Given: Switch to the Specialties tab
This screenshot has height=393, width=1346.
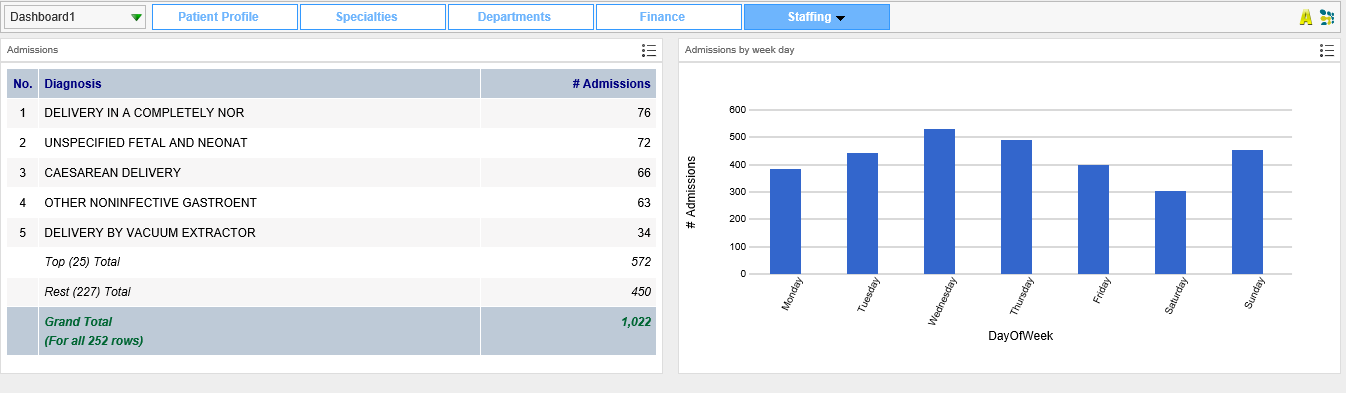Looking at the screenshot, I should click(x=373, y=17).
